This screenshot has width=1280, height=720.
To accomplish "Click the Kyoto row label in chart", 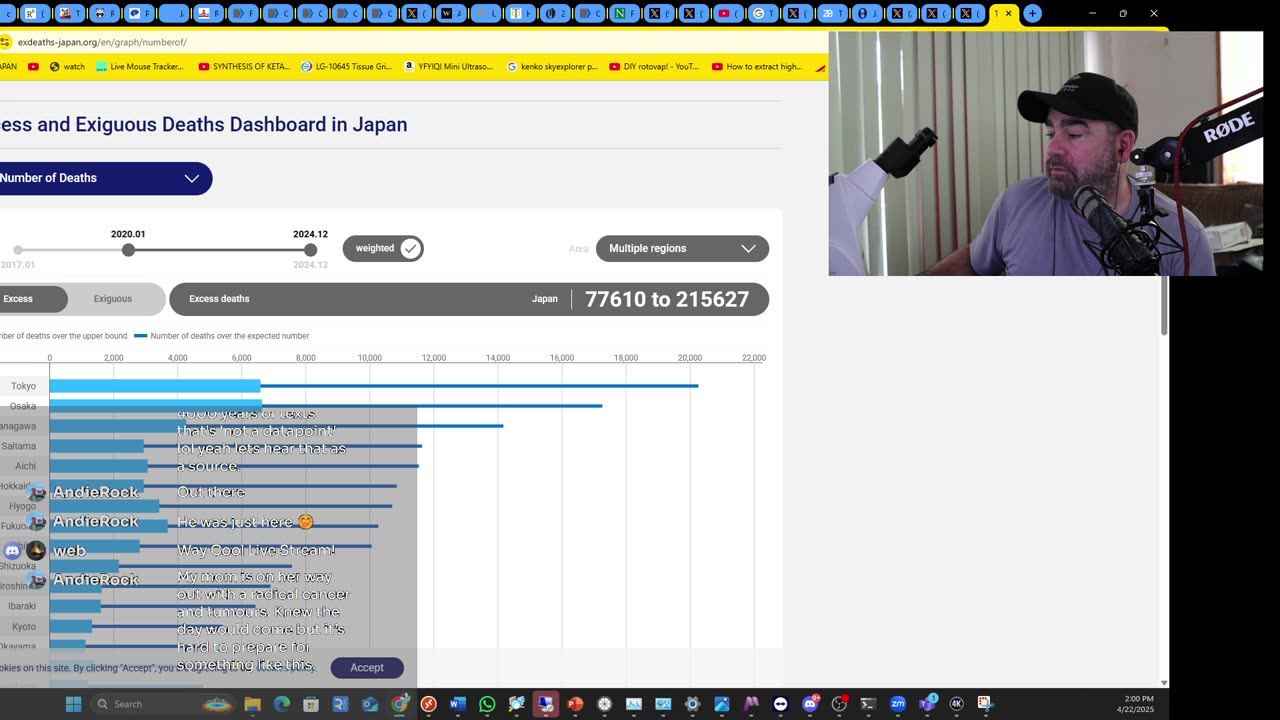I will pyautogui.click(x=24, y=627).
